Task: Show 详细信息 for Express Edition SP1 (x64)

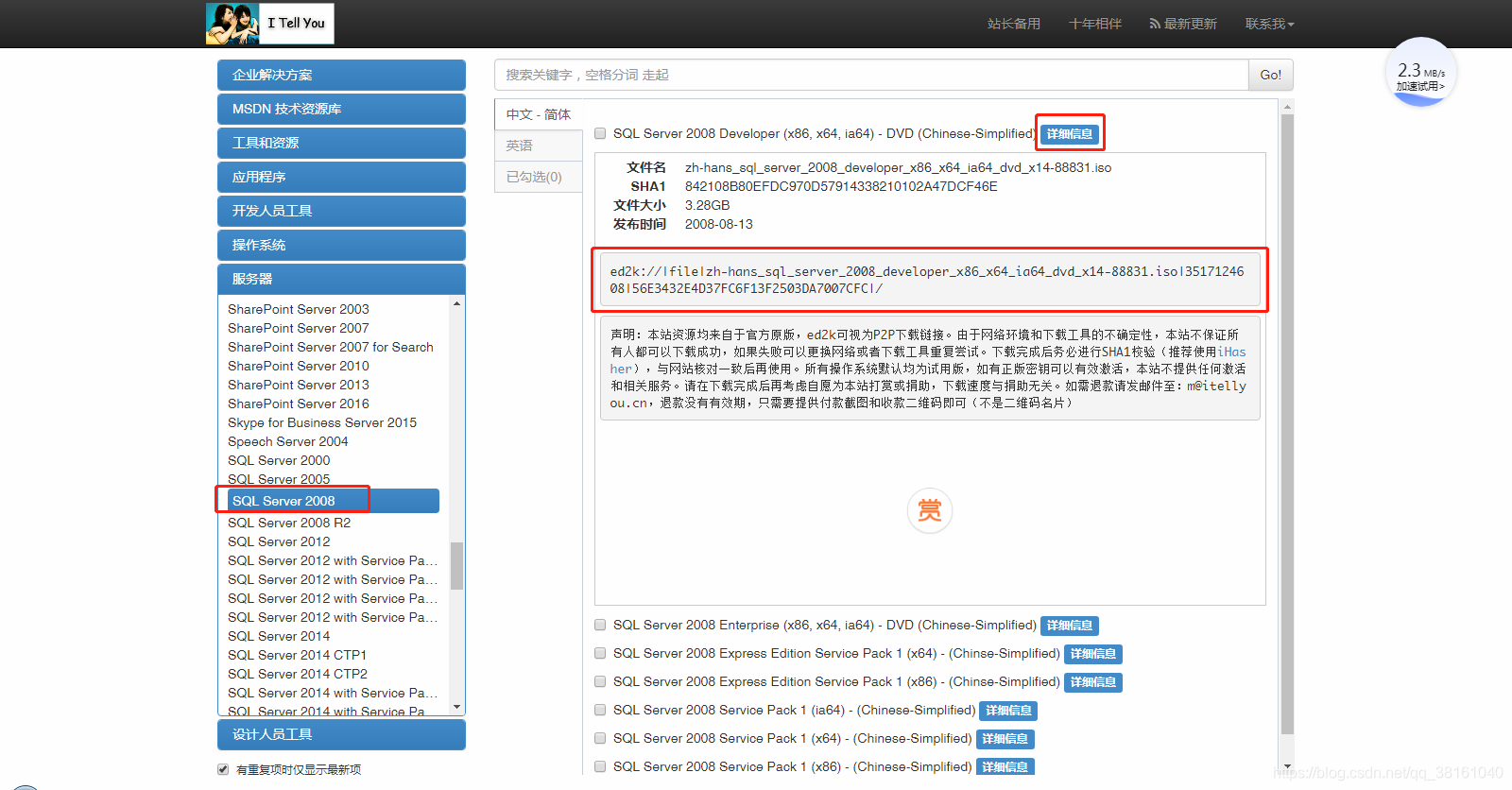Action: tap(1093, 654)
